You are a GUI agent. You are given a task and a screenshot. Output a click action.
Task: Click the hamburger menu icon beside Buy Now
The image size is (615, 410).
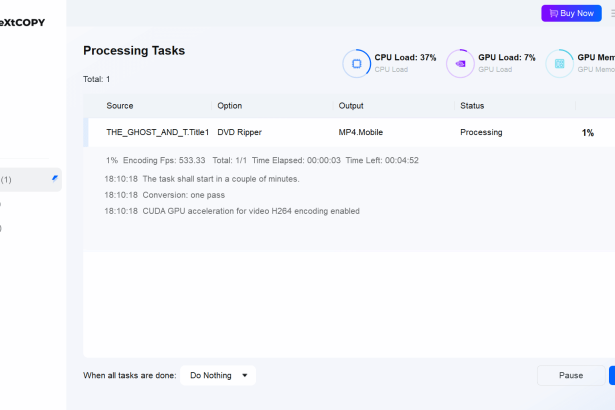tap(611, 13)
